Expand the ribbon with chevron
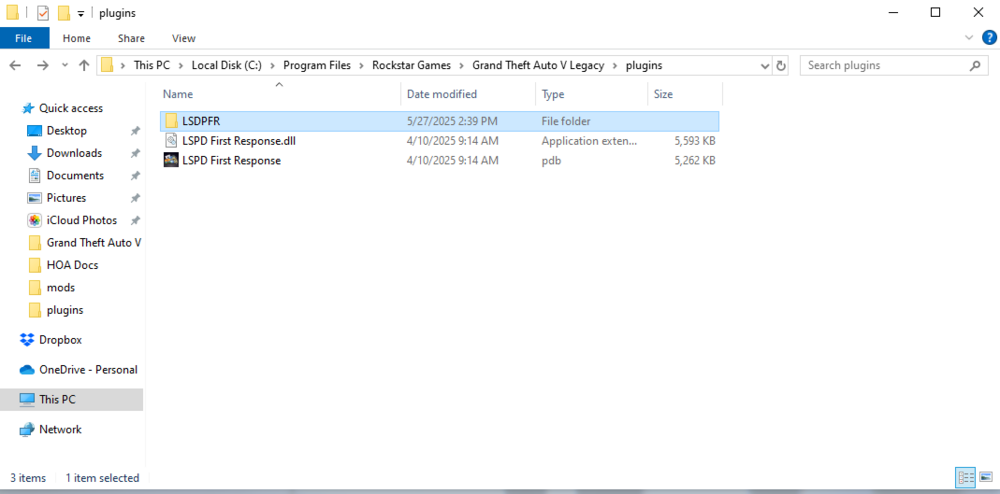The image size is (1000, 494). 969,38
